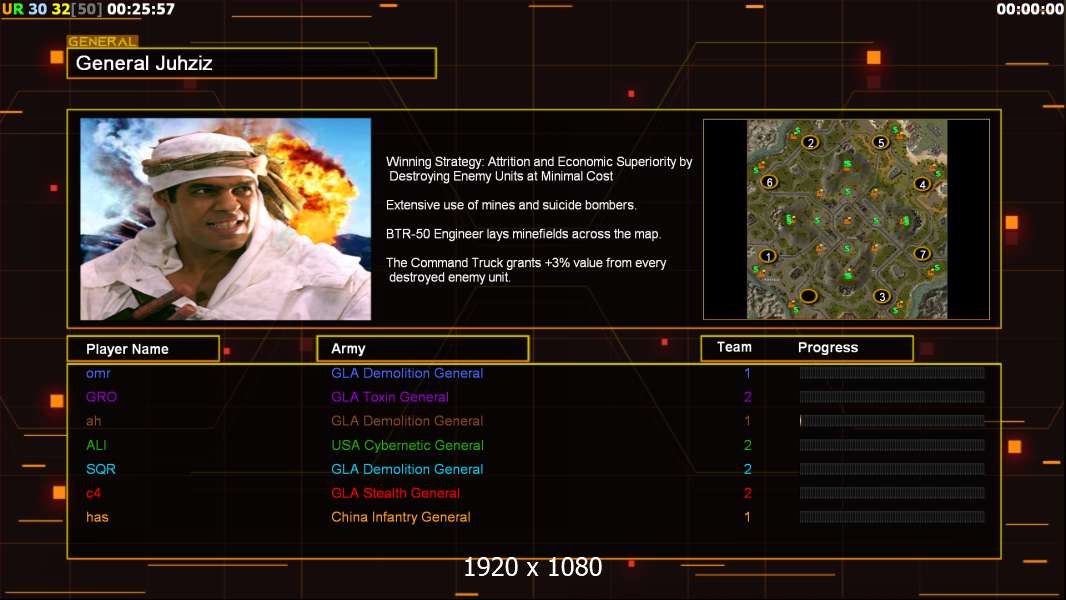Select start position 6 on the minimap
The image size is (1066, 600).
[770, 182]
